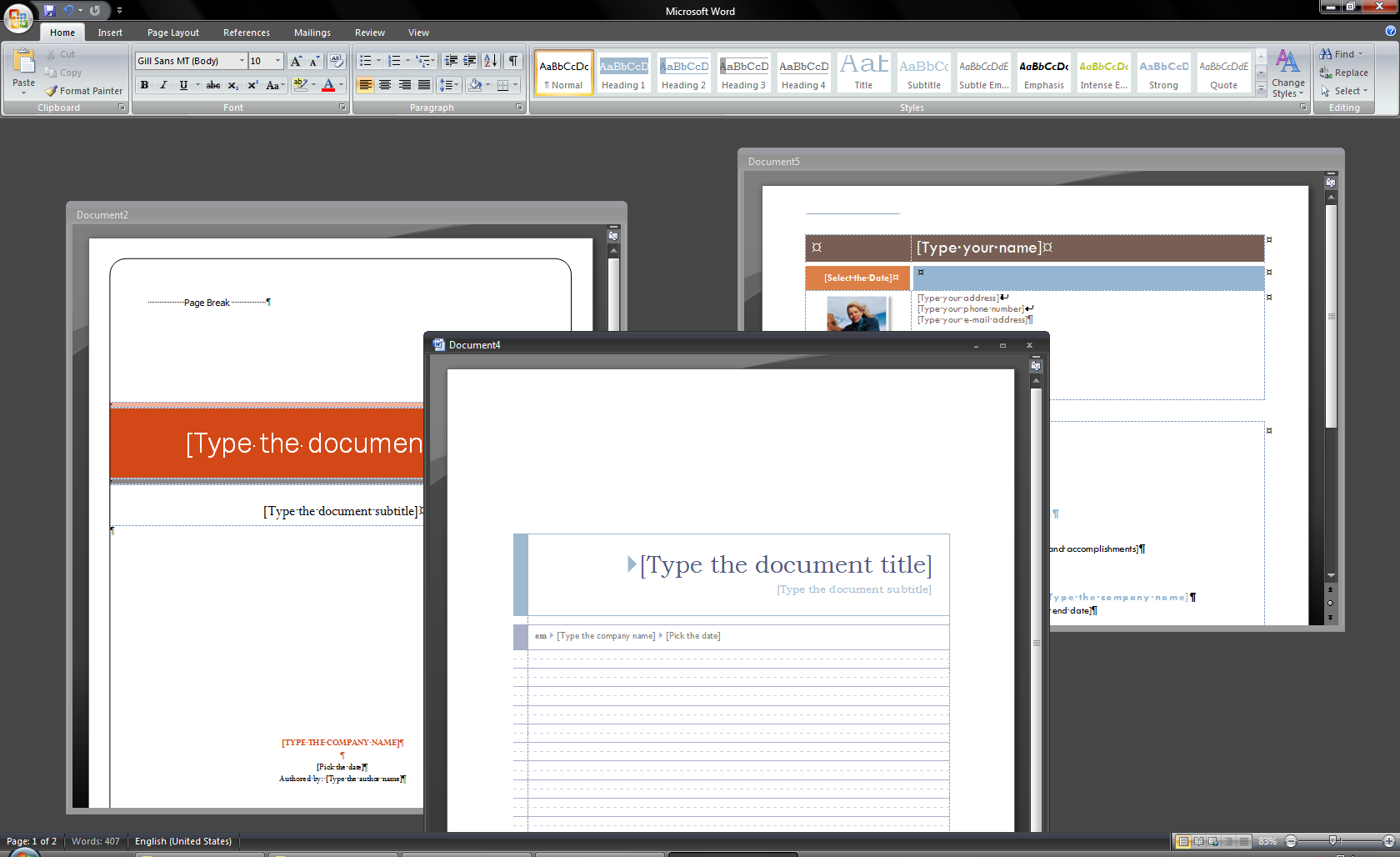Toggle Justify alignment
Image resolution: width=1400 pixels, height=857 pixels.
point(424,85)
